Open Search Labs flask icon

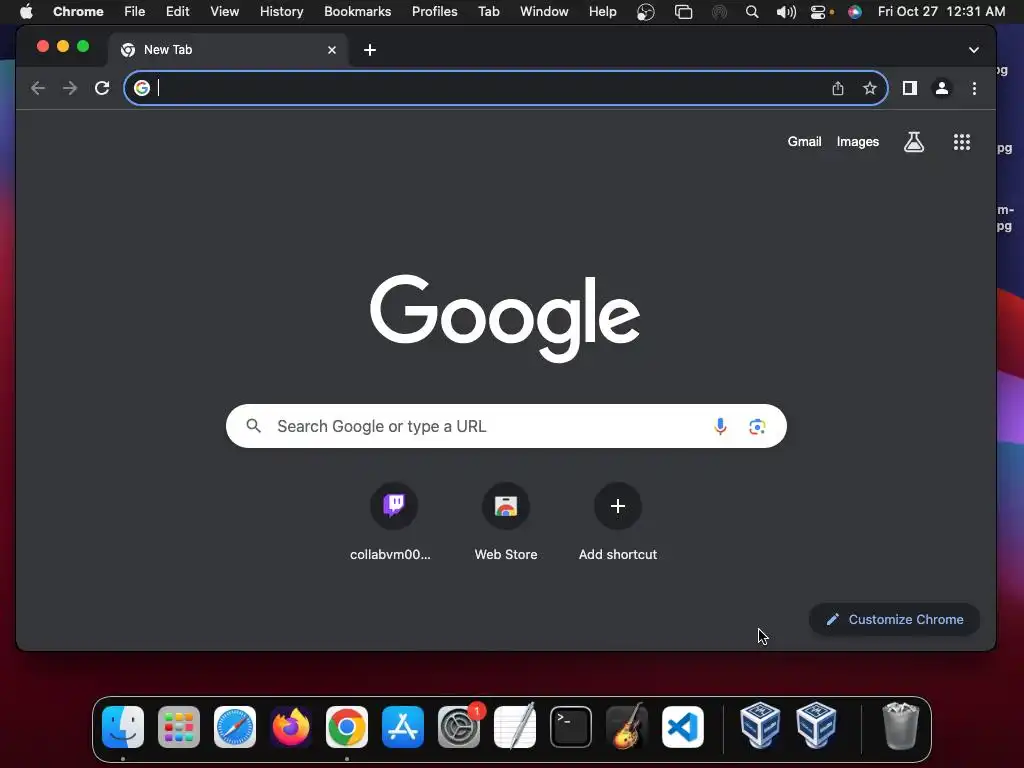pos(914,142)
